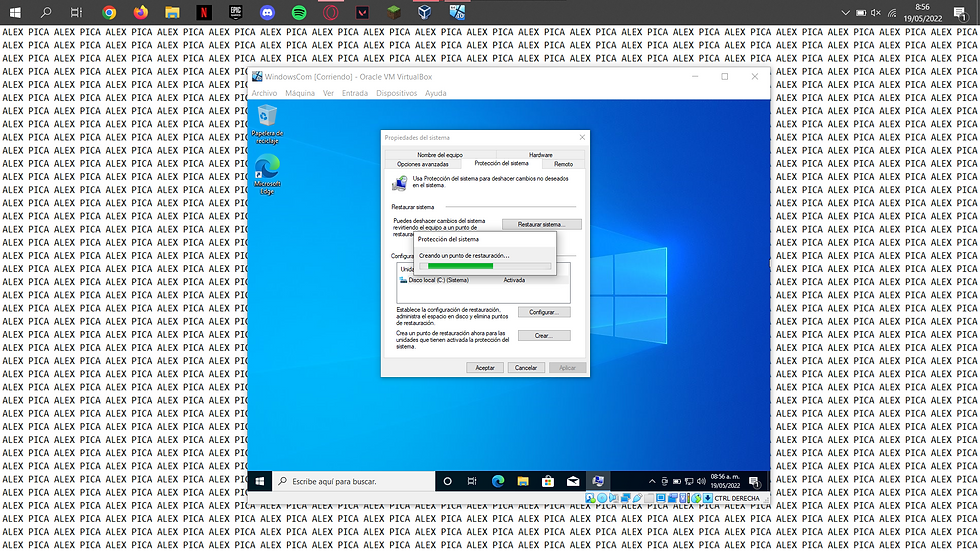Click host muted volume tray icon
Screen dimensions: 980x551
tap(876, 12)
